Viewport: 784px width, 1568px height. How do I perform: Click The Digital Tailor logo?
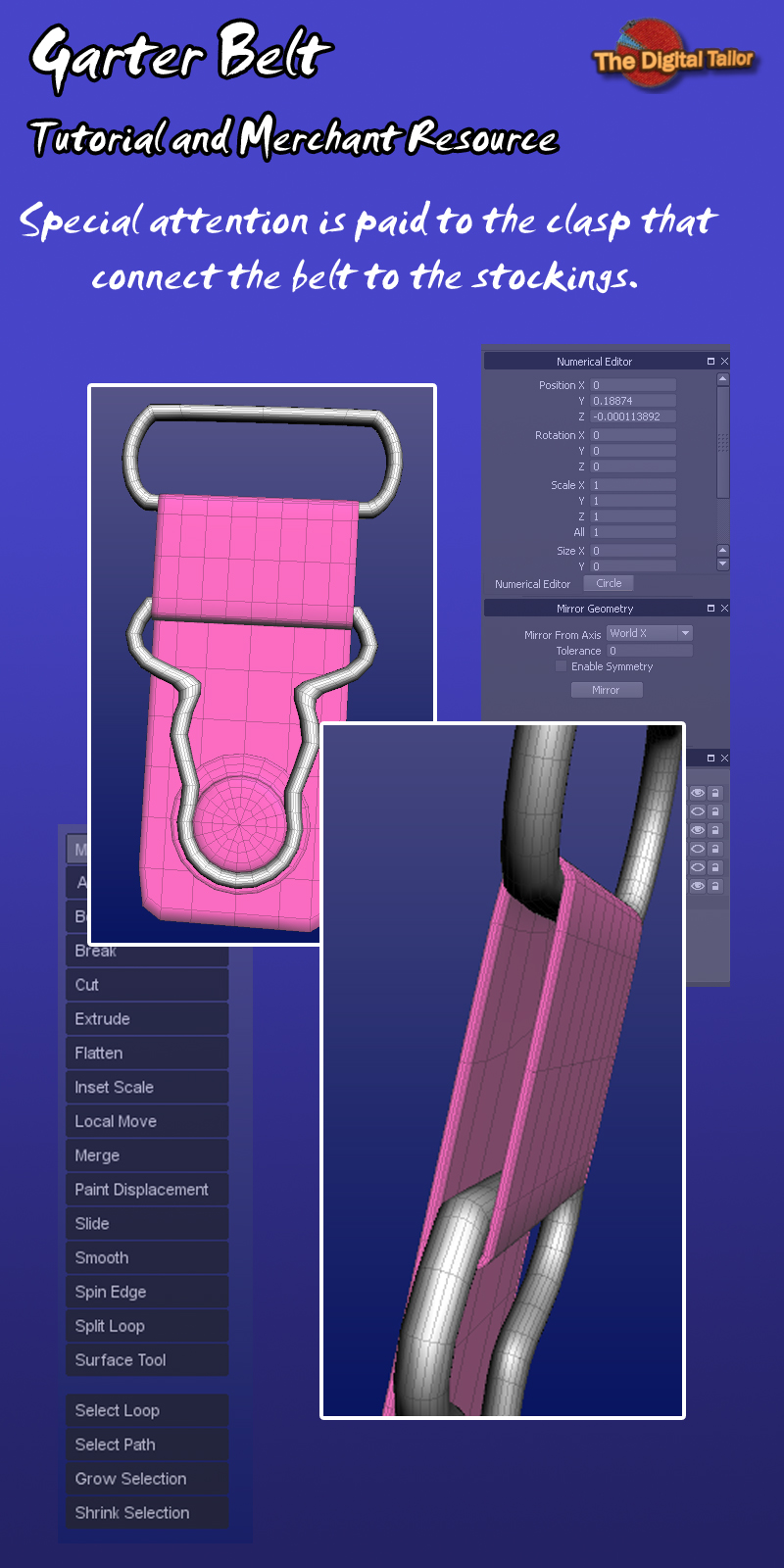[x=672, y=57]
